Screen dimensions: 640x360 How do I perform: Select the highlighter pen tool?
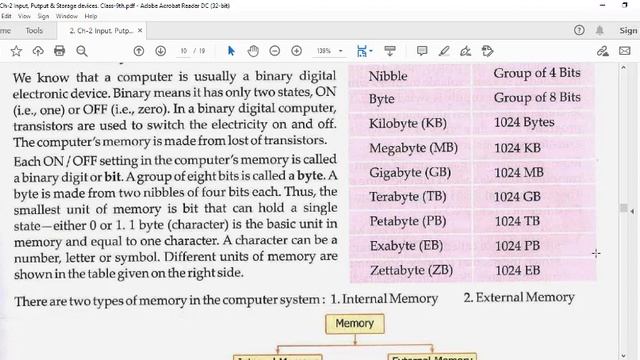pyautogui.click(x=444, y=51)
